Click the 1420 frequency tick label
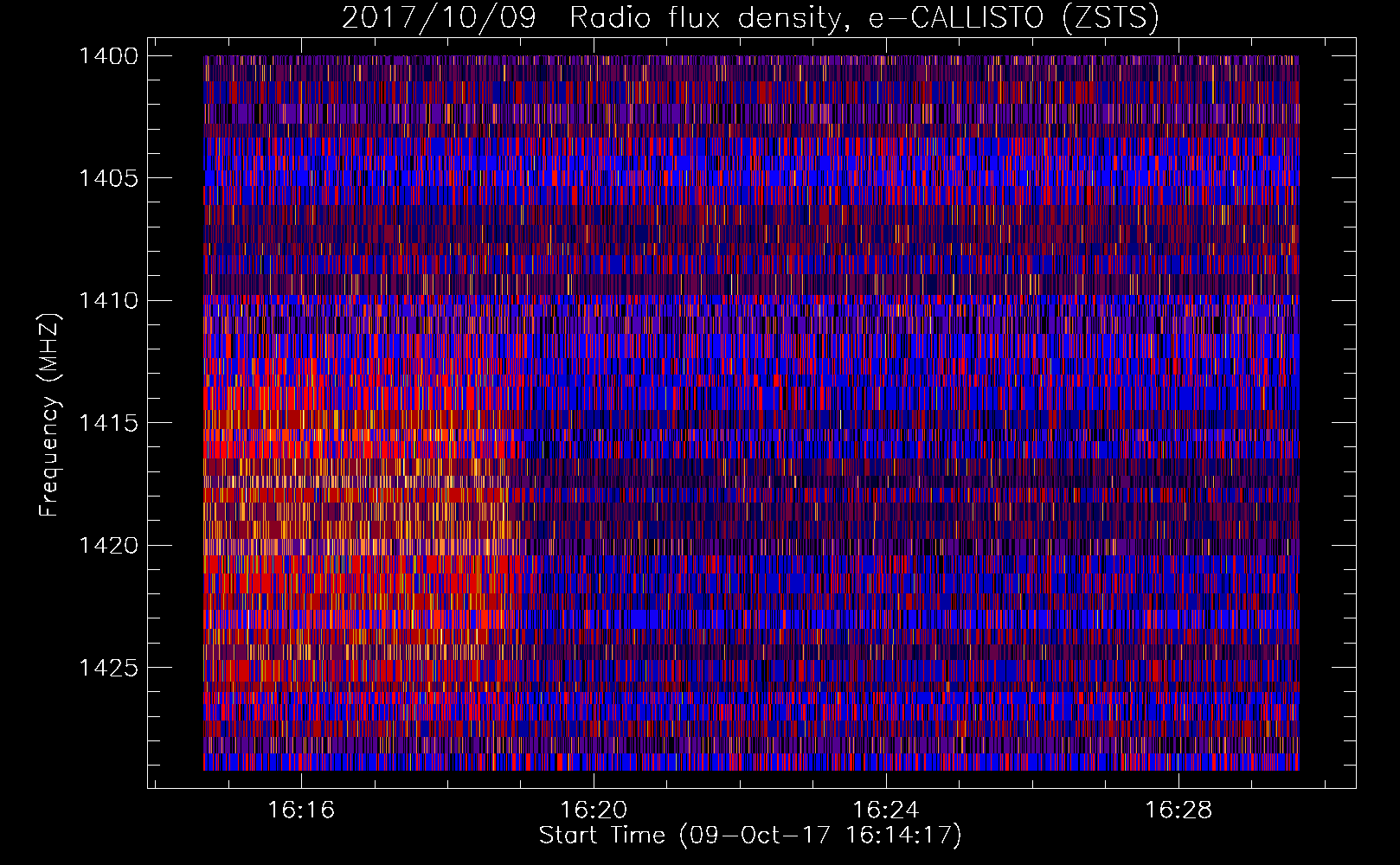The width and height of the screenshot is (1400, 865). (108, 546)
